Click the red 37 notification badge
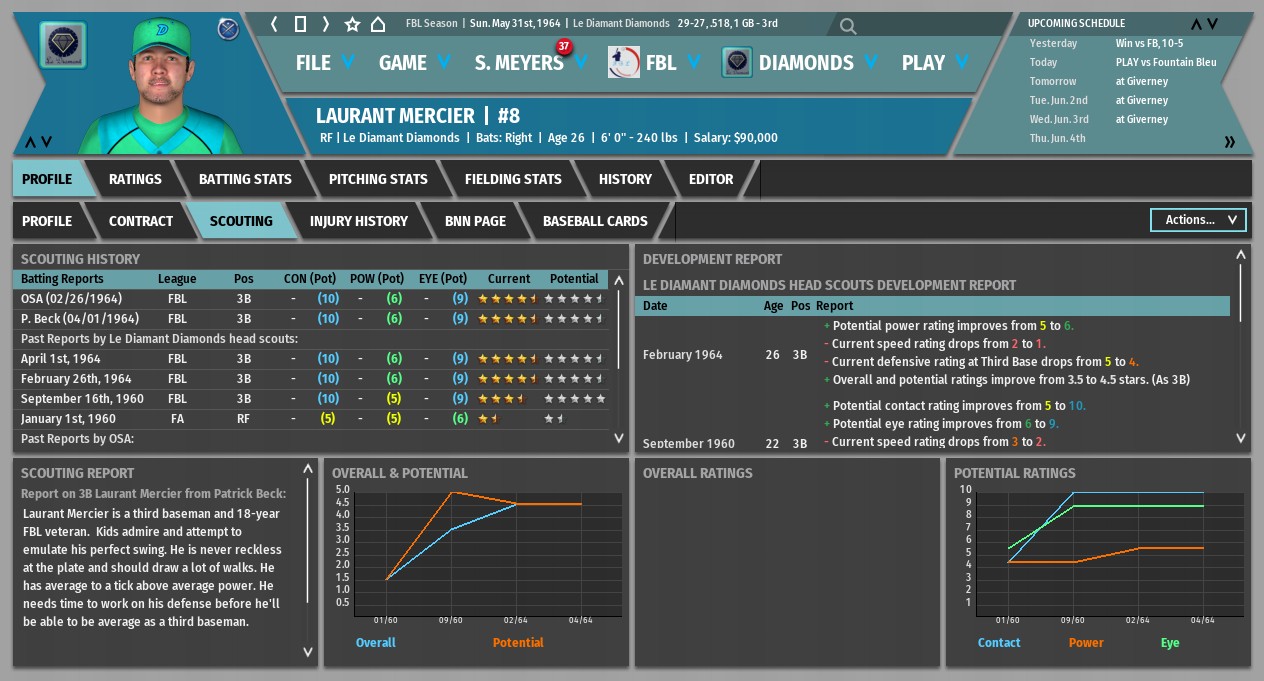Image resolution: width=1264 pixels, height=681 pixels. [x=564, y=46]
